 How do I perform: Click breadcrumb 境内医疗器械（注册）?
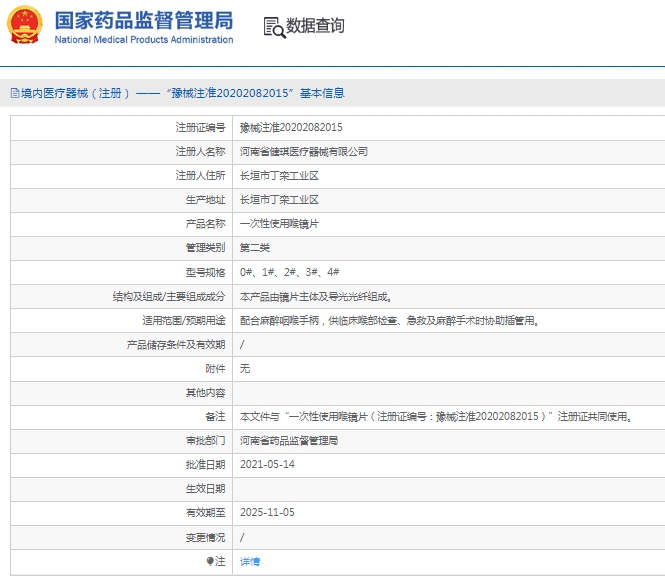click(x=75, y=93)
